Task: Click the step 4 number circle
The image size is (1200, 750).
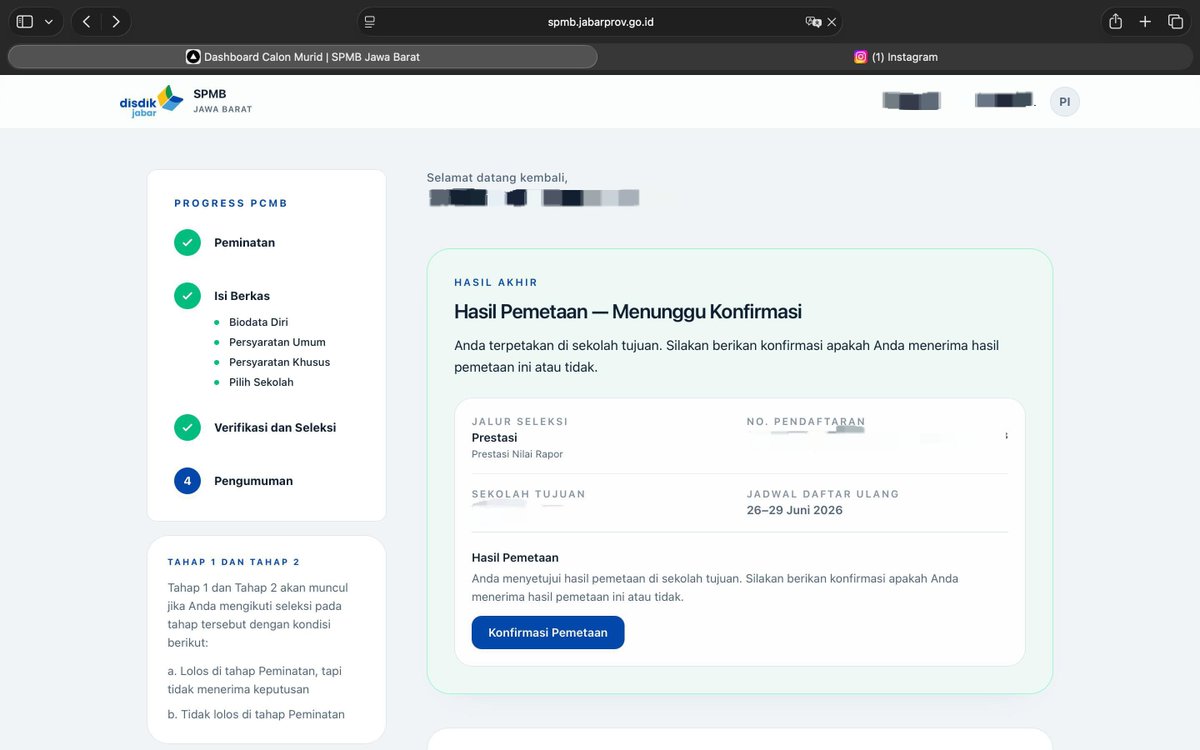Action: (x=187, y=481)
